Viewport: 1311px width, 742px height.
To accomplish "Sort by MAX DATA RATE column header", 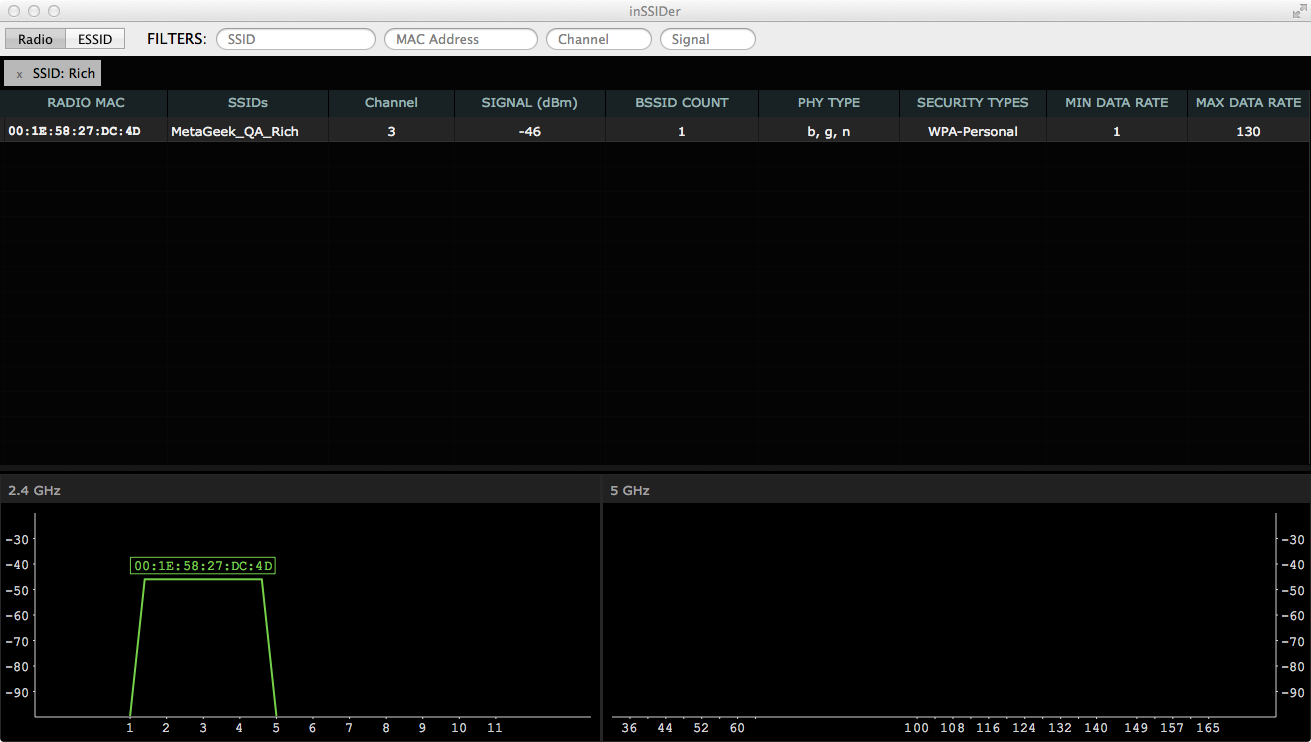I will (x=1248, y=102).
